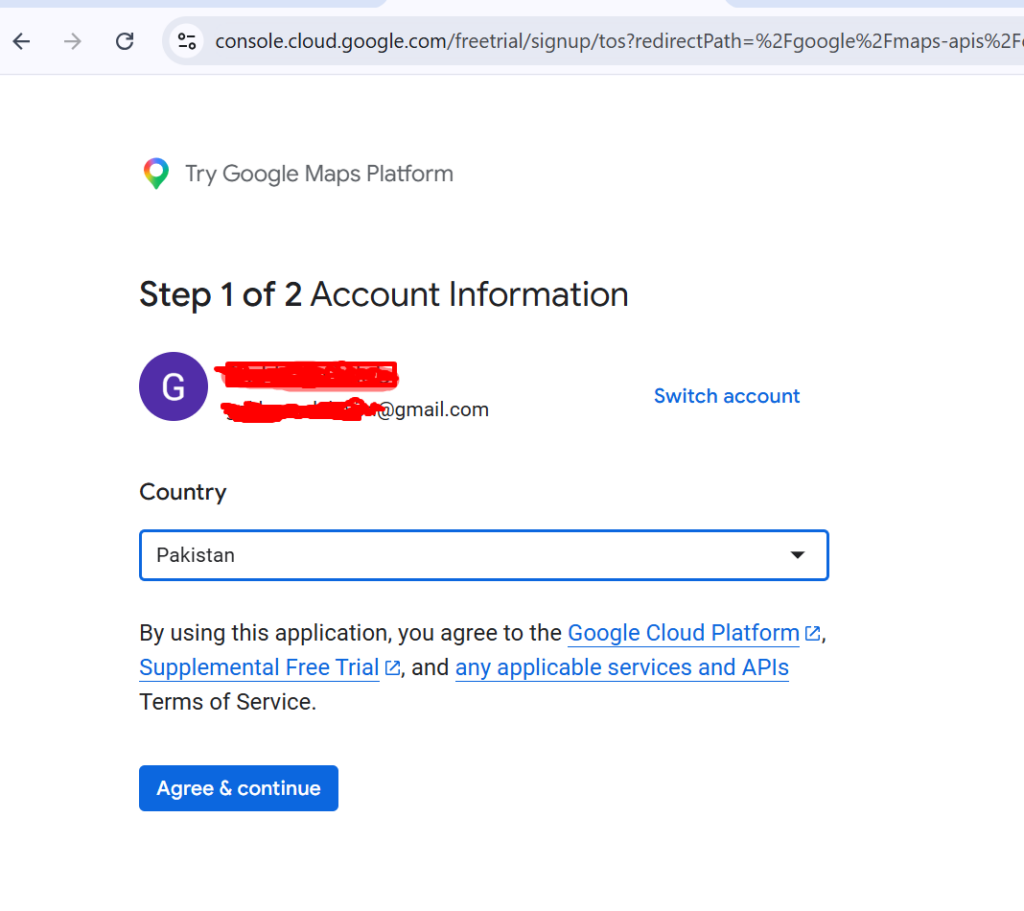Click the Country field label

point(183,492)
